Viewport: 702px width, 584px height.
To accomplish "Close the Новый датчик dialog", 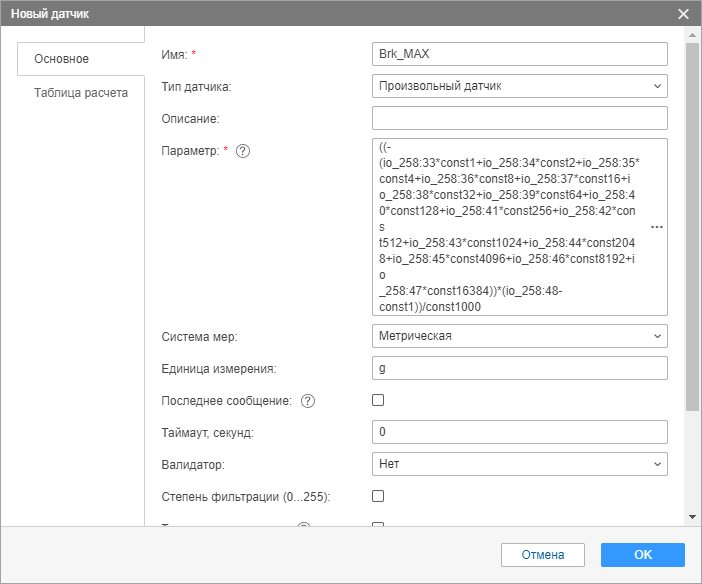I will tap(684, 14).
